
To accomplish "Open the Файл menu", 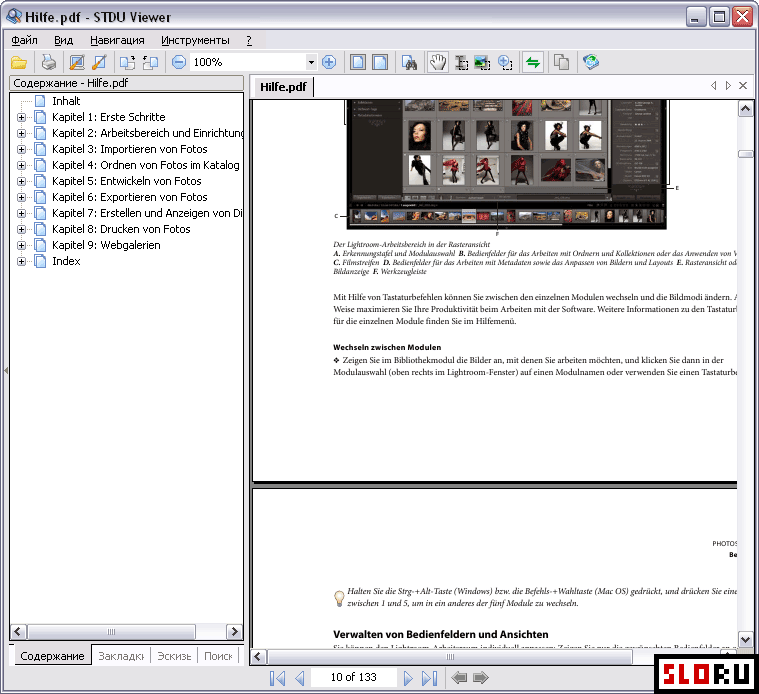I will (24, 40).
